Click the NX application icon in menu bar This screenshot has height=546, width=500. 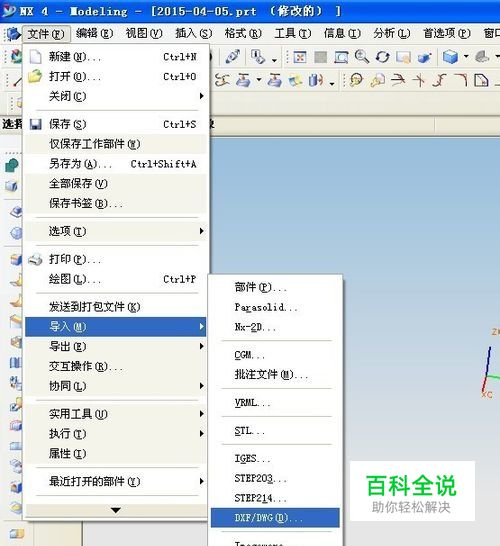(13, 34)
